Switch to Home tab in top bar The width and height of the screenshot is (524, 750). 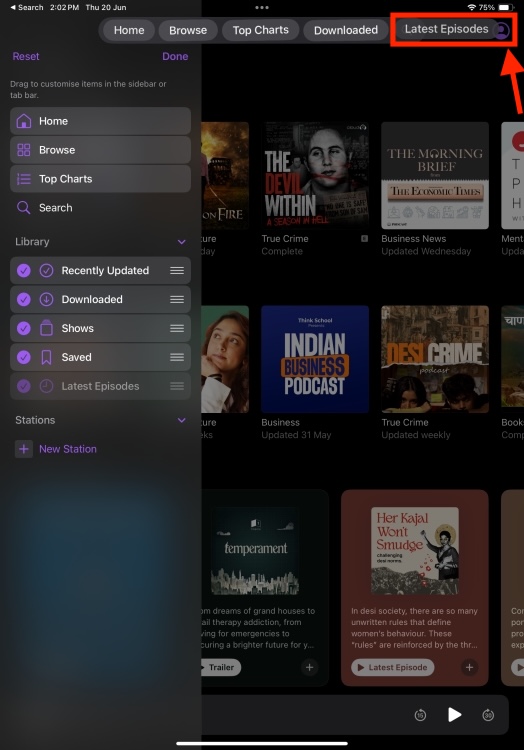click(x=129, y=30)
